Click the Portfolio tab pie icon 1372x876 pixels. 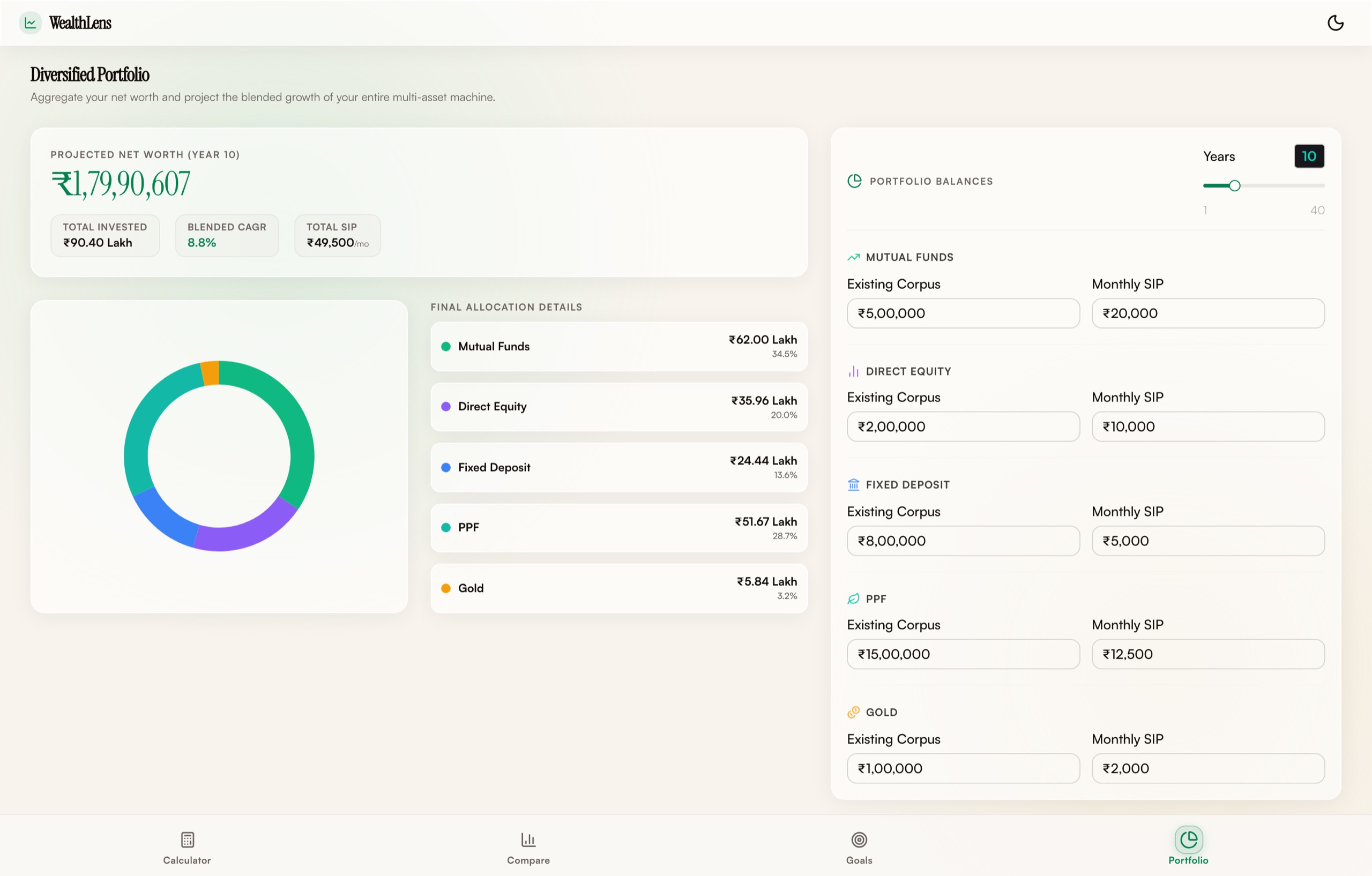[1189, 840]
